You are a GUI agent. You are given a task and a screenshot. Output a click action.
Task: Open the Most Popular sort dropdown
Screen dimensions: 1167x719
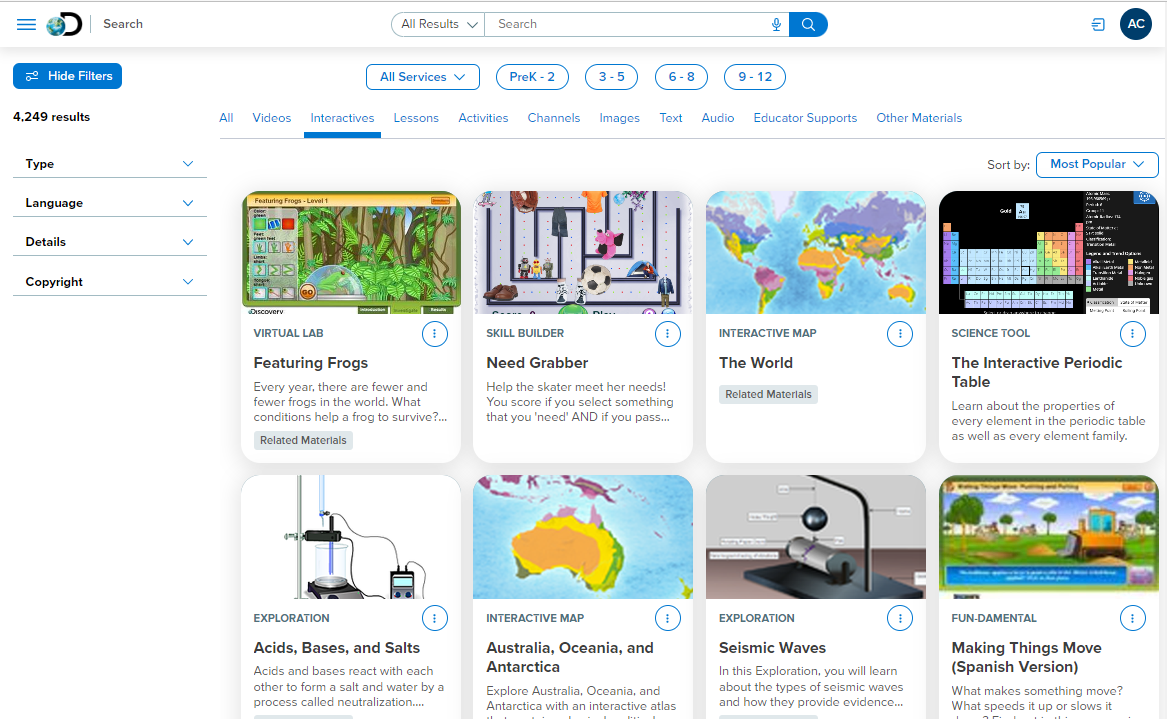1097,164
